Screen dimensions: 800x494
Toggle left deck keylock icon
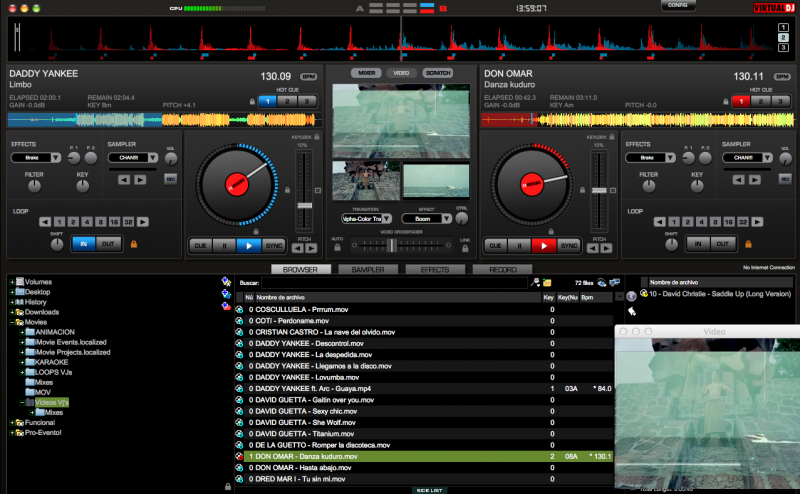(317, 137)
